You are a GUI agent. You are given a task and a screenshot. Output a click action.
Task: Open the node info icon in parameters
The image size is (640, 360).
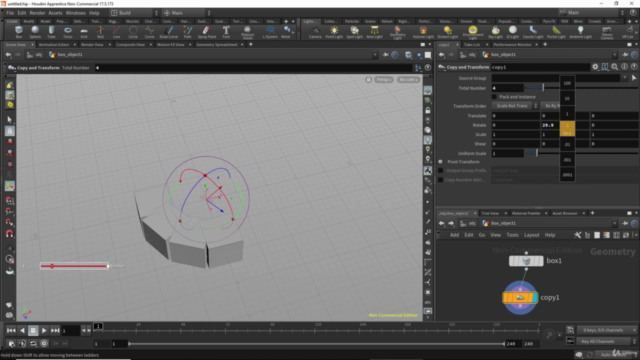pyautogui.click(x=624, y=67)
